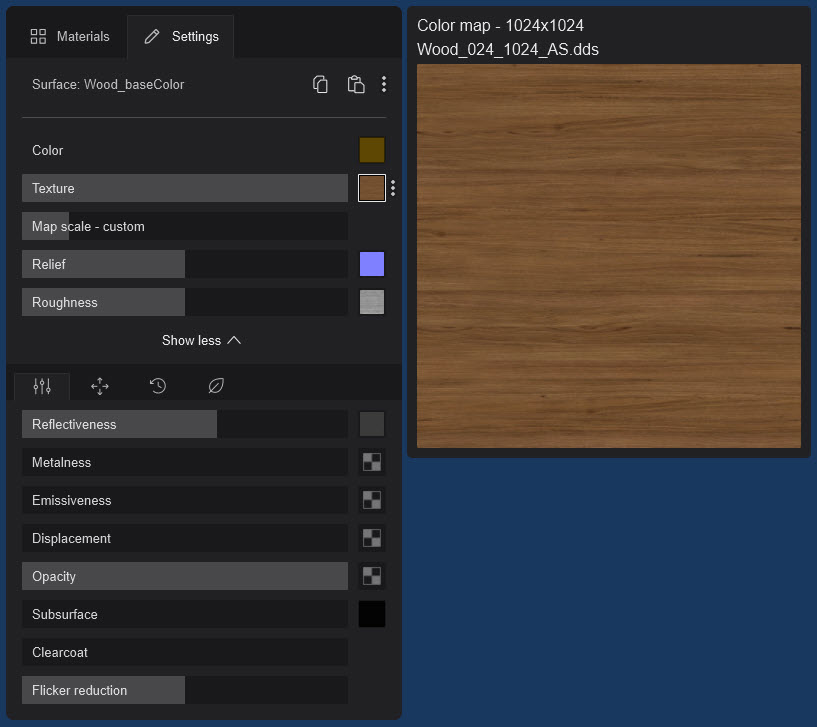The width and height of the screenshot is (817, 727).
Task: Open the Color swatch picker
Action: coord(371,150)
